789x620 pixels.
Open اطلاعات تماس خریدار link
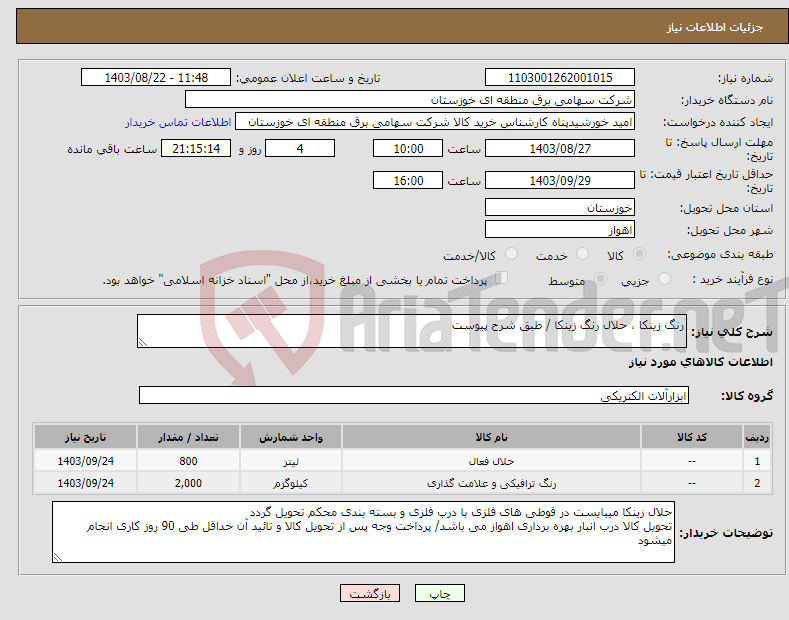(178, 122)
